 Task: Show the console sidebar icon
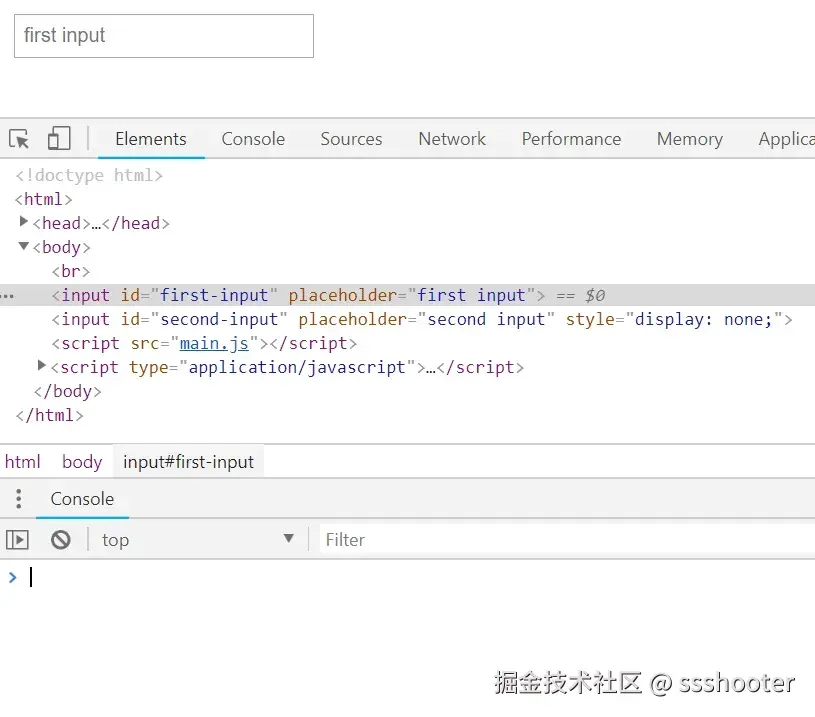point(18,540)
